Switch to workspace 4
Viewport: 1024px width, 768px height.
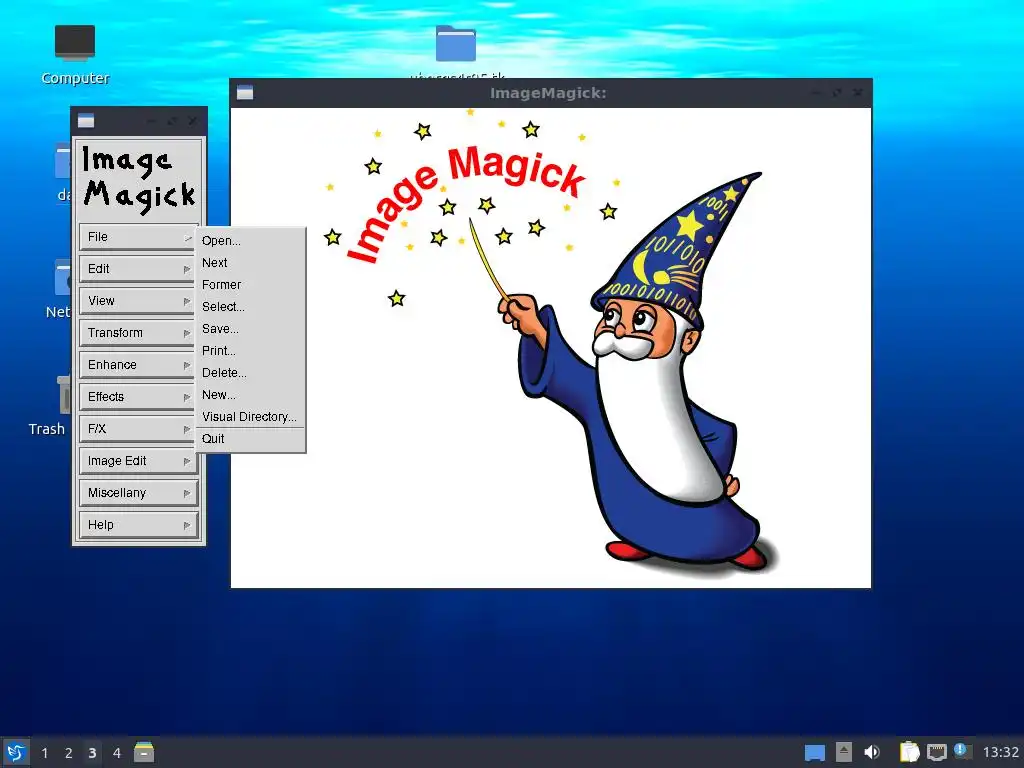point(116,753)
